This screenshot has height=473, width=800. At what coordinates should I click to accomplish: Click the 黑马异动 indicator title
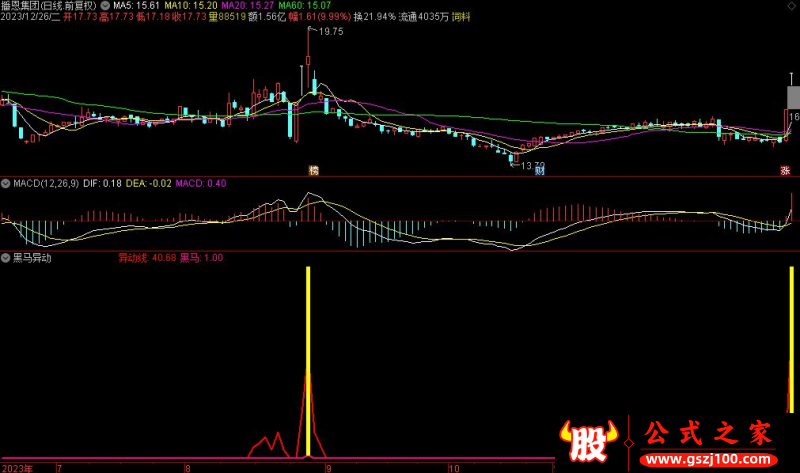coord(33,257)
